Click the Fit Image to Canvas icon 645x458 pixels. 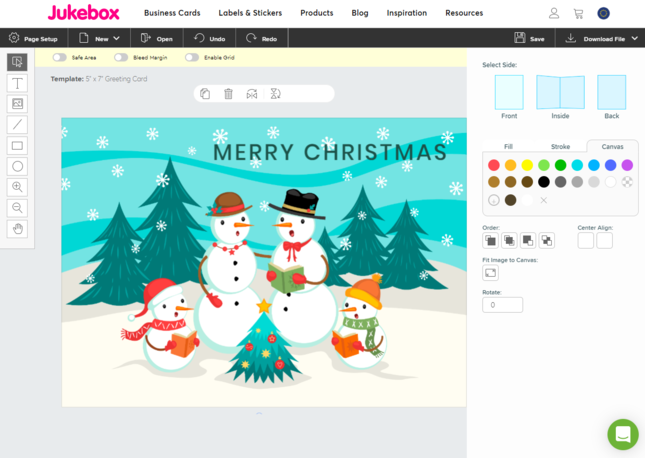(x=491, y=273)
